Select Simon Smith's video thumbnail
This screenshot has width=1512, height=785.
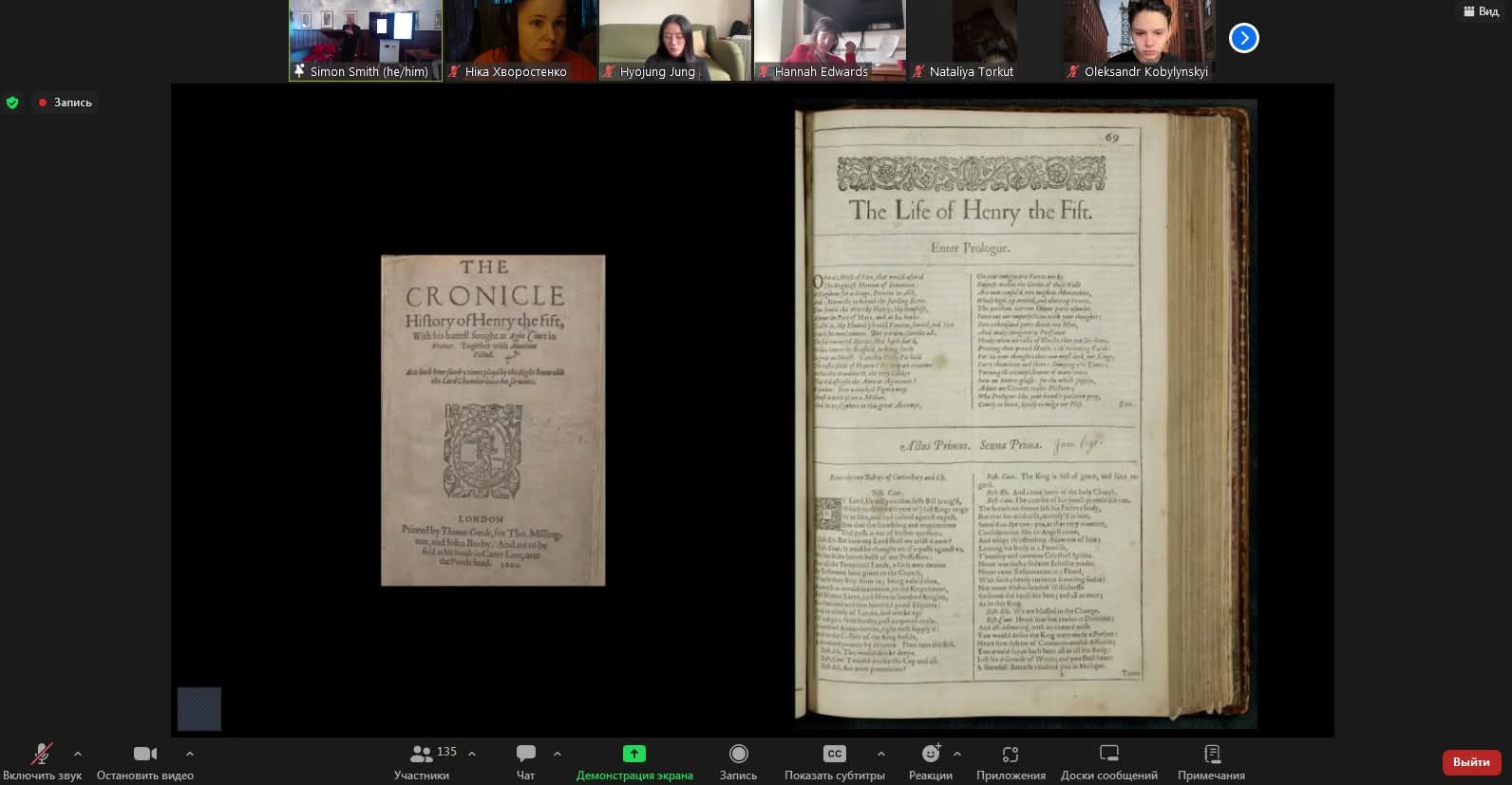366,40
